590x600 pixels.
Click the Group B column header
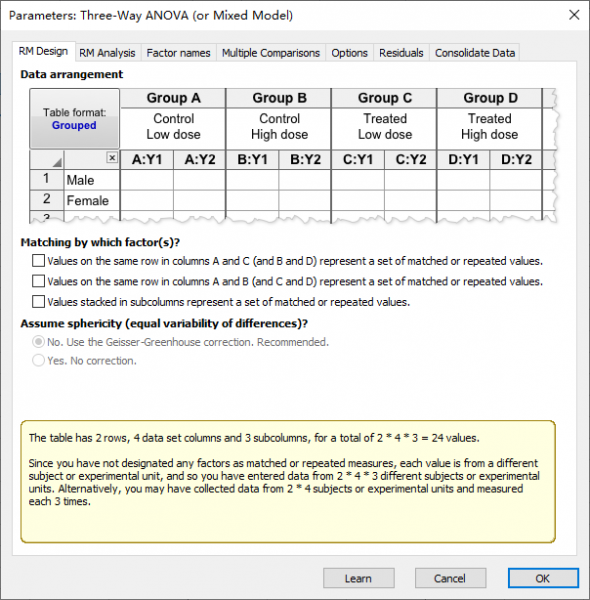(x=279, y=98)
